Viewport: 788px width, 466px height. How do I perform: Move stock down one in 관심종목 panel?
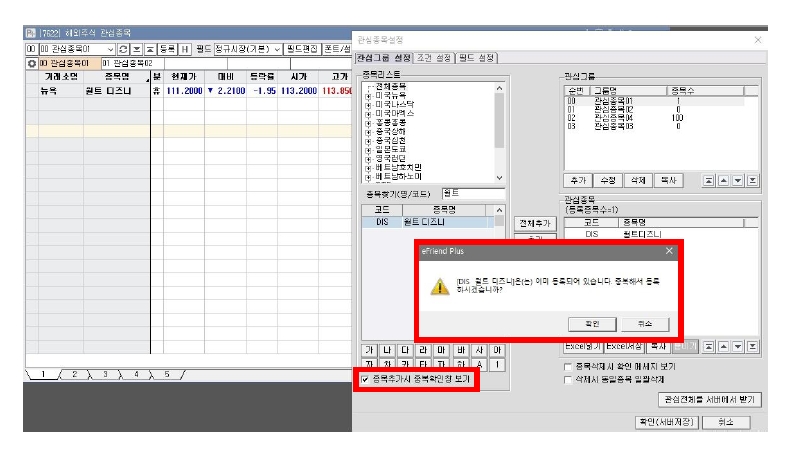pos(738,346)
